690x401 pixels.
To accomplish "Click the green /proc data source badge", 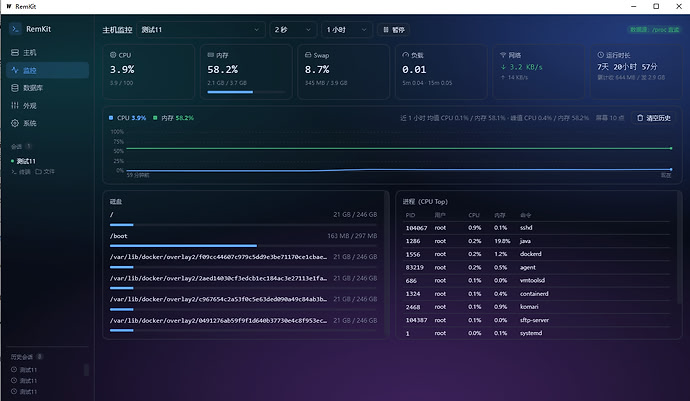I will coord(654,29).
